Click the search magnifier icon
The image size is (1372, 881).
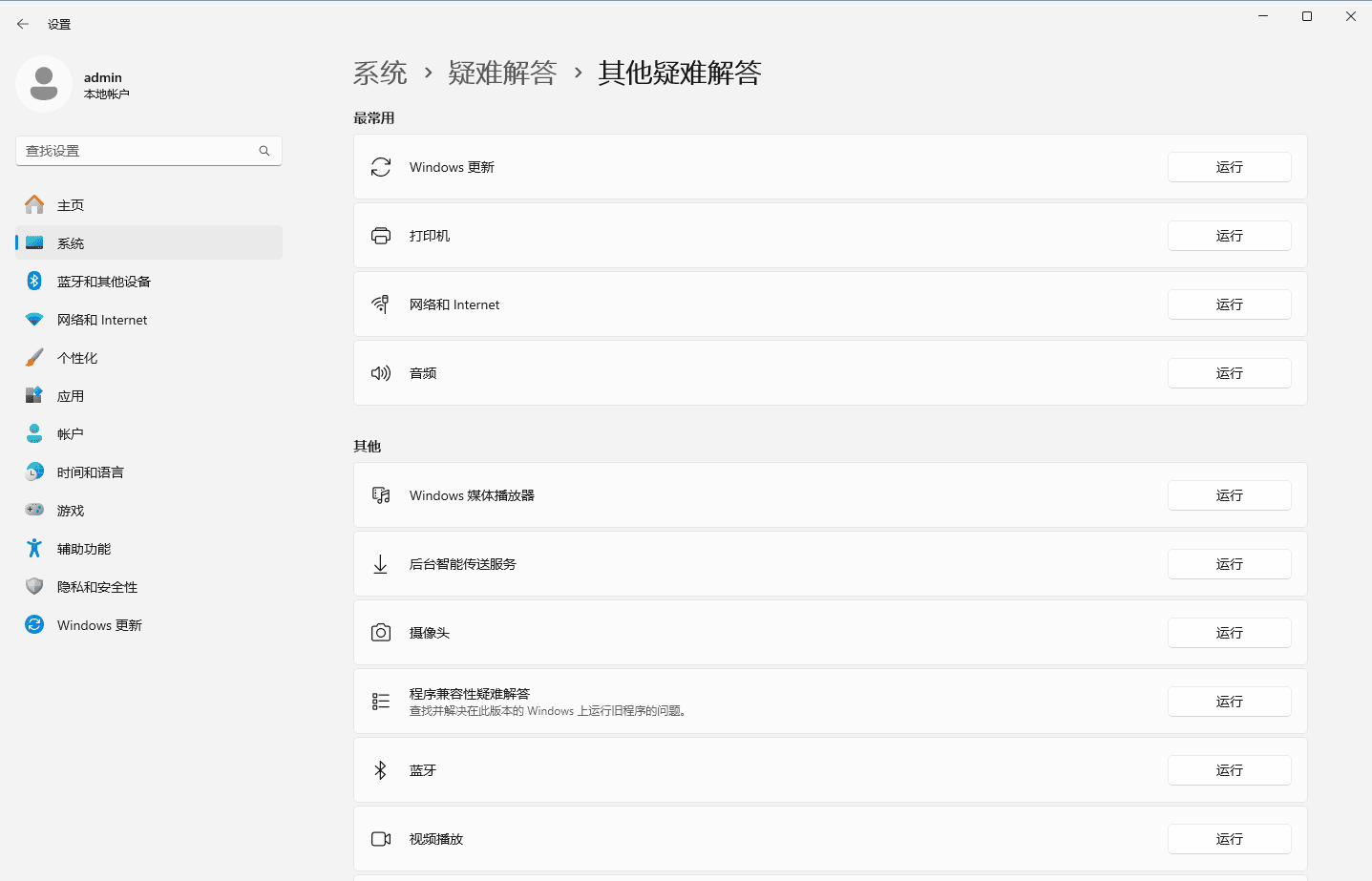point(264,151)
